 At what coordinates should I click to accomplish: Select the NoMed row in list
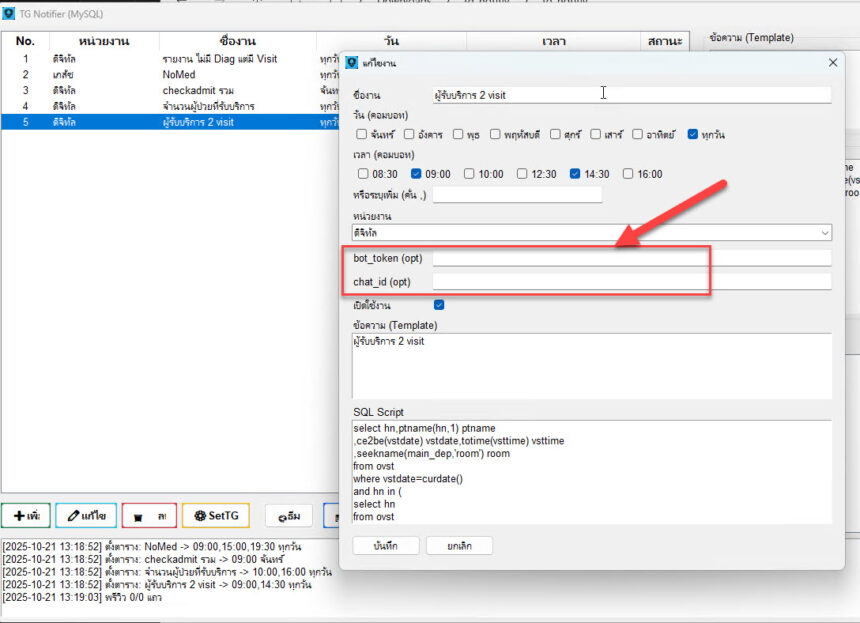178,74
